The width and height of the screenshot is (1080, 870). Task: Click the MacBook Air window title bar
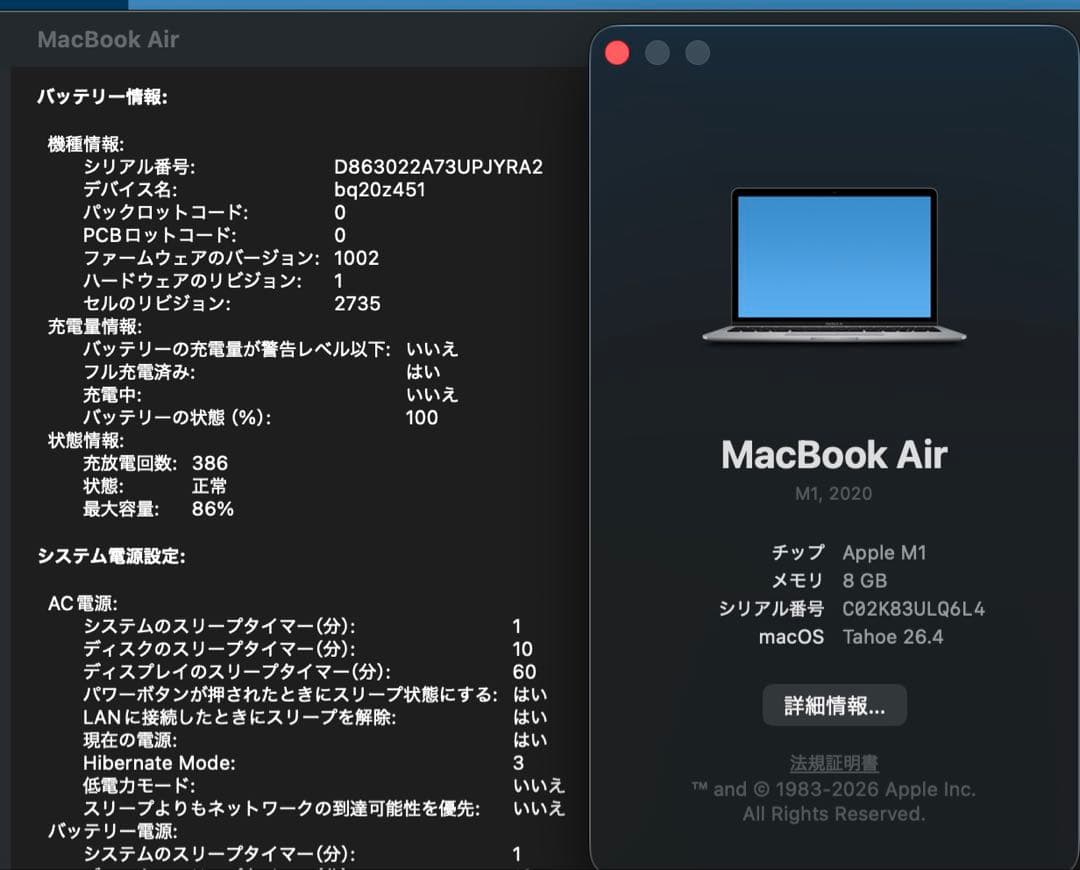point(108,40)
